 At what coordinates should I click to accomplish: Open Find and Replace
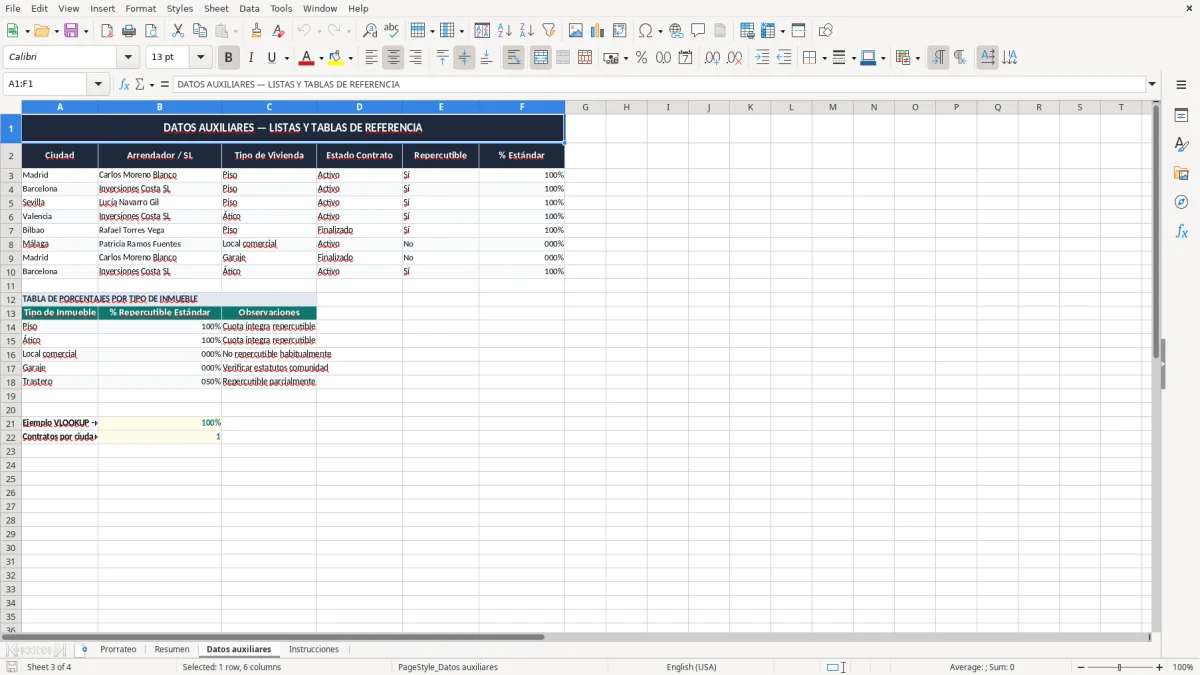370,31
